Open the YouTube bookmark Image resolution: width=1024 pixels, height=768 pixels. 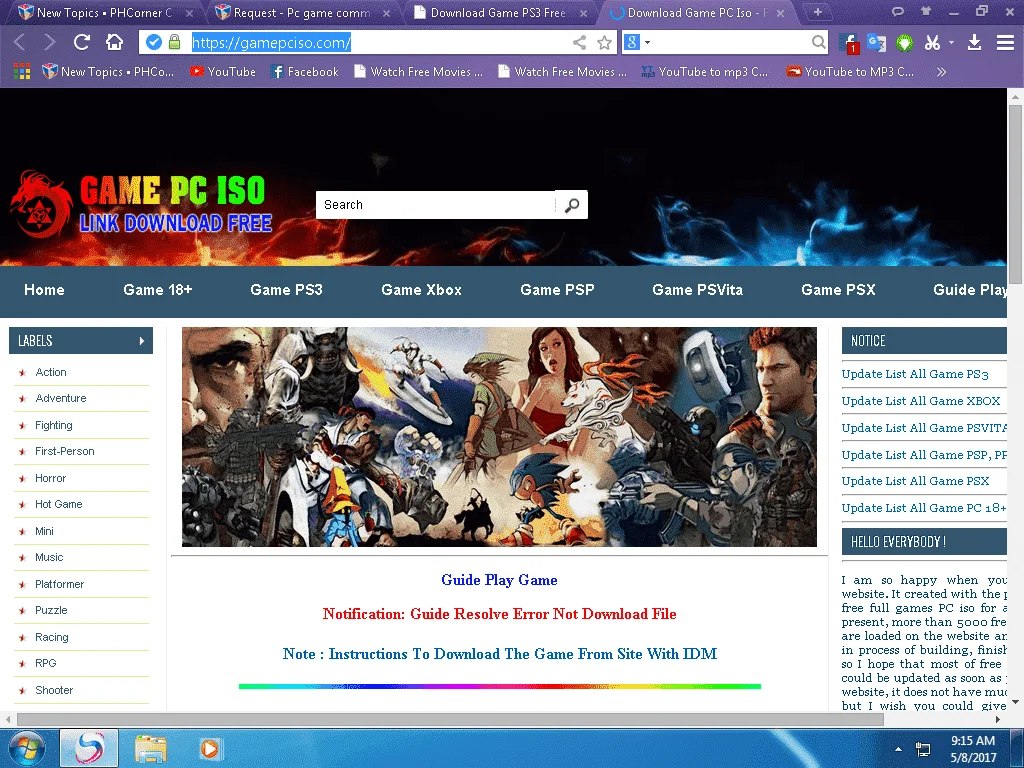tap(223, 72)
